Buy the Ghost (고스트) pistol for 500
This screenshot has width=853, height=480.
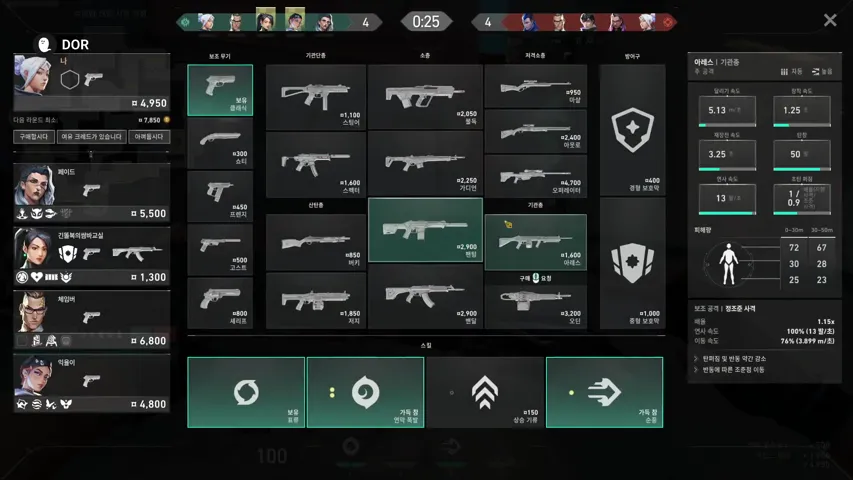[x=220, y=250]
